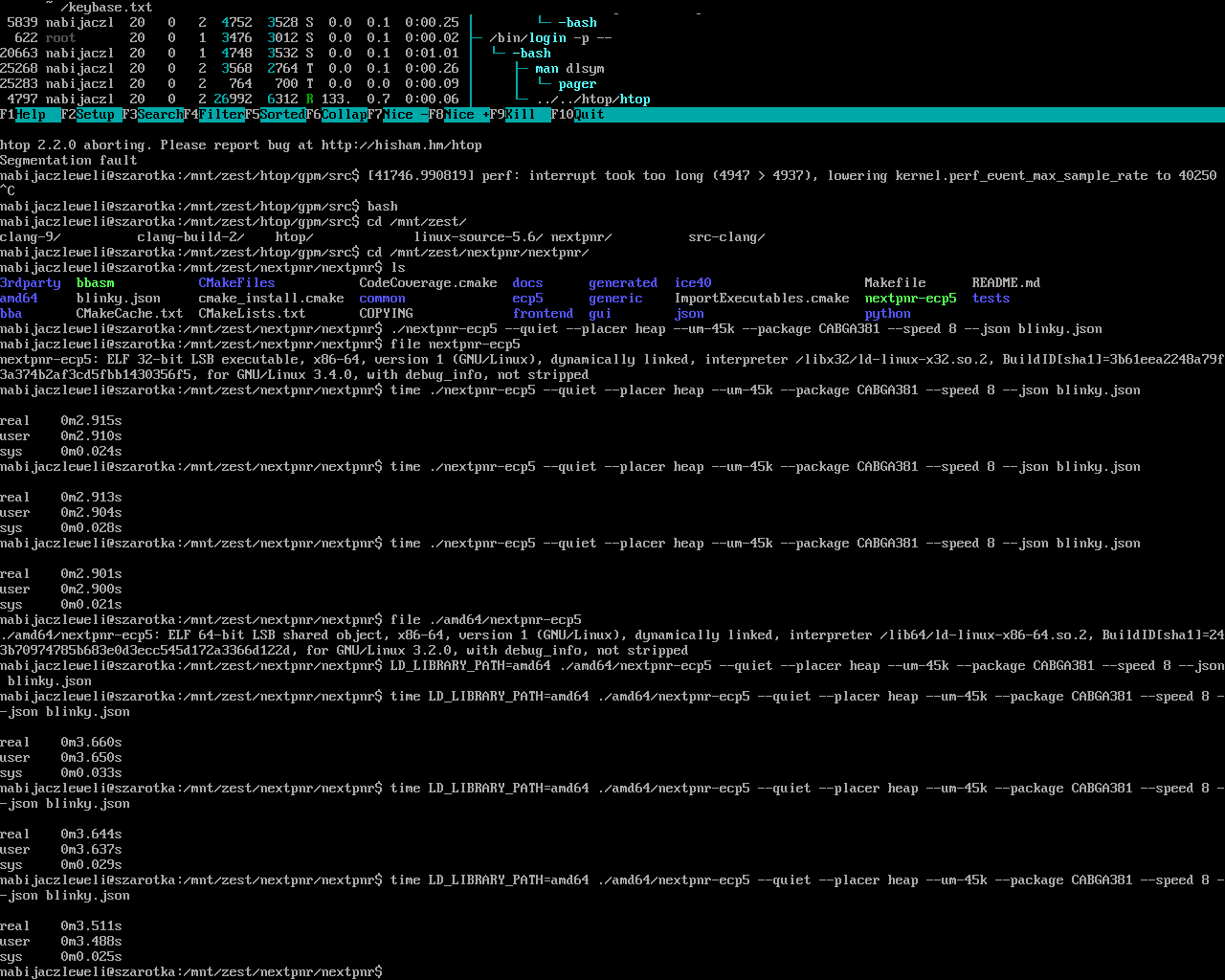This screenshot has width=1225, height=980.
Task: Click the man dlsym process entry
Action: (569, 69)
